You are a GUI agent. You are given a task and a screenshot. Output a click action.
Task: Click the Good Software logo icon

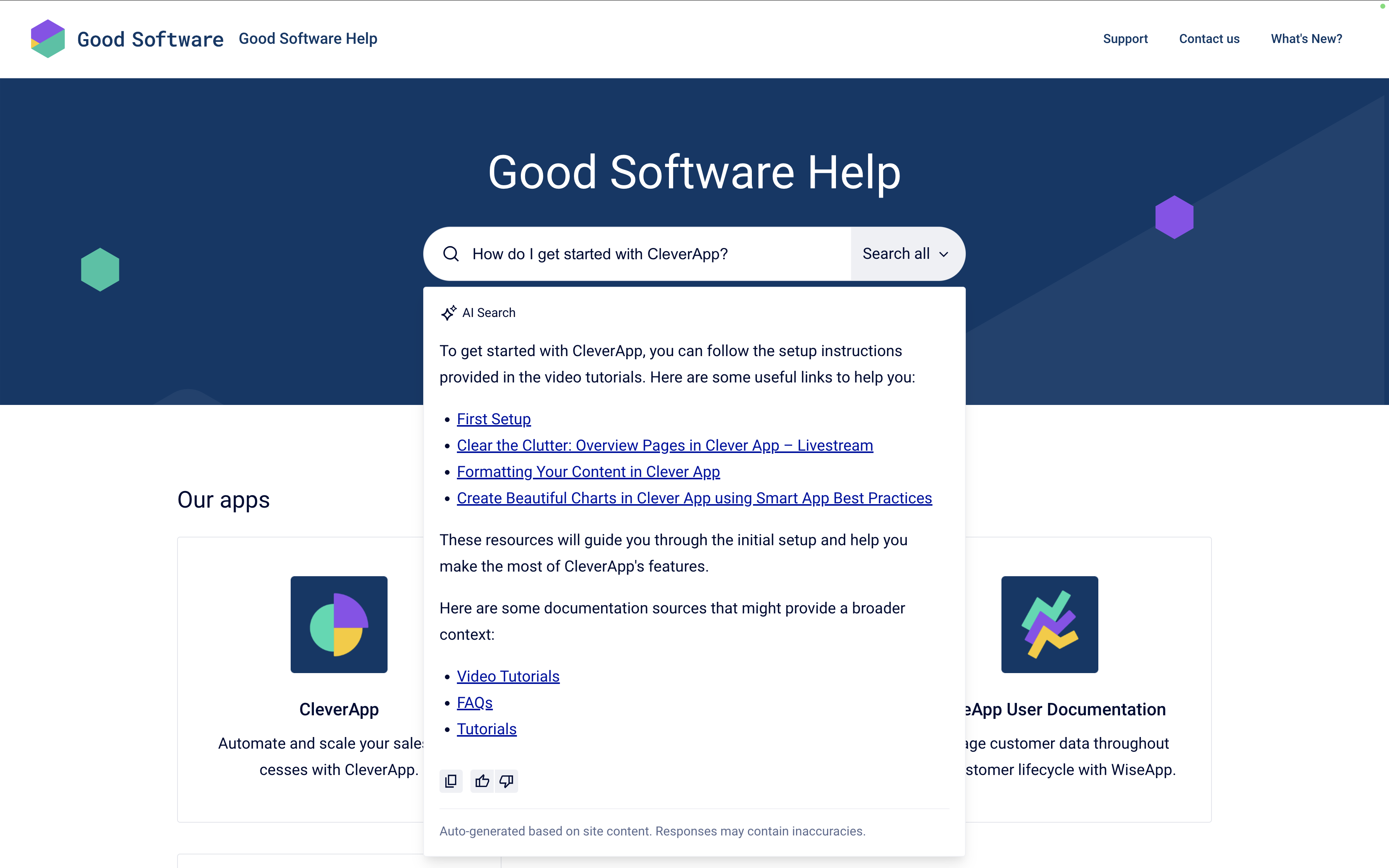click(46, 38)
